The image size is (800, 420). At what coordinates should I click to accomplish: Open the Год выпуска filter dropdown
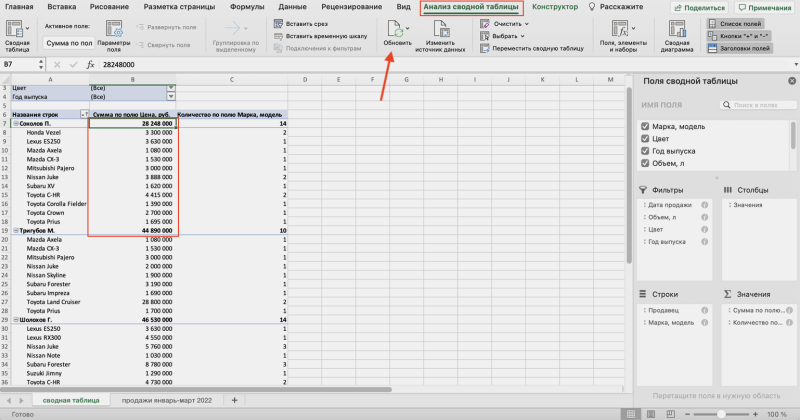171,96
